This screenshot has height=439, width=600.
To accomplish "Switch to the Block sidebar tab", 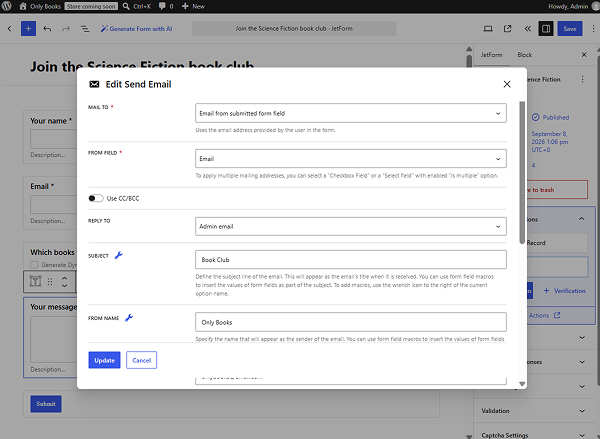I will click(525, 55).
